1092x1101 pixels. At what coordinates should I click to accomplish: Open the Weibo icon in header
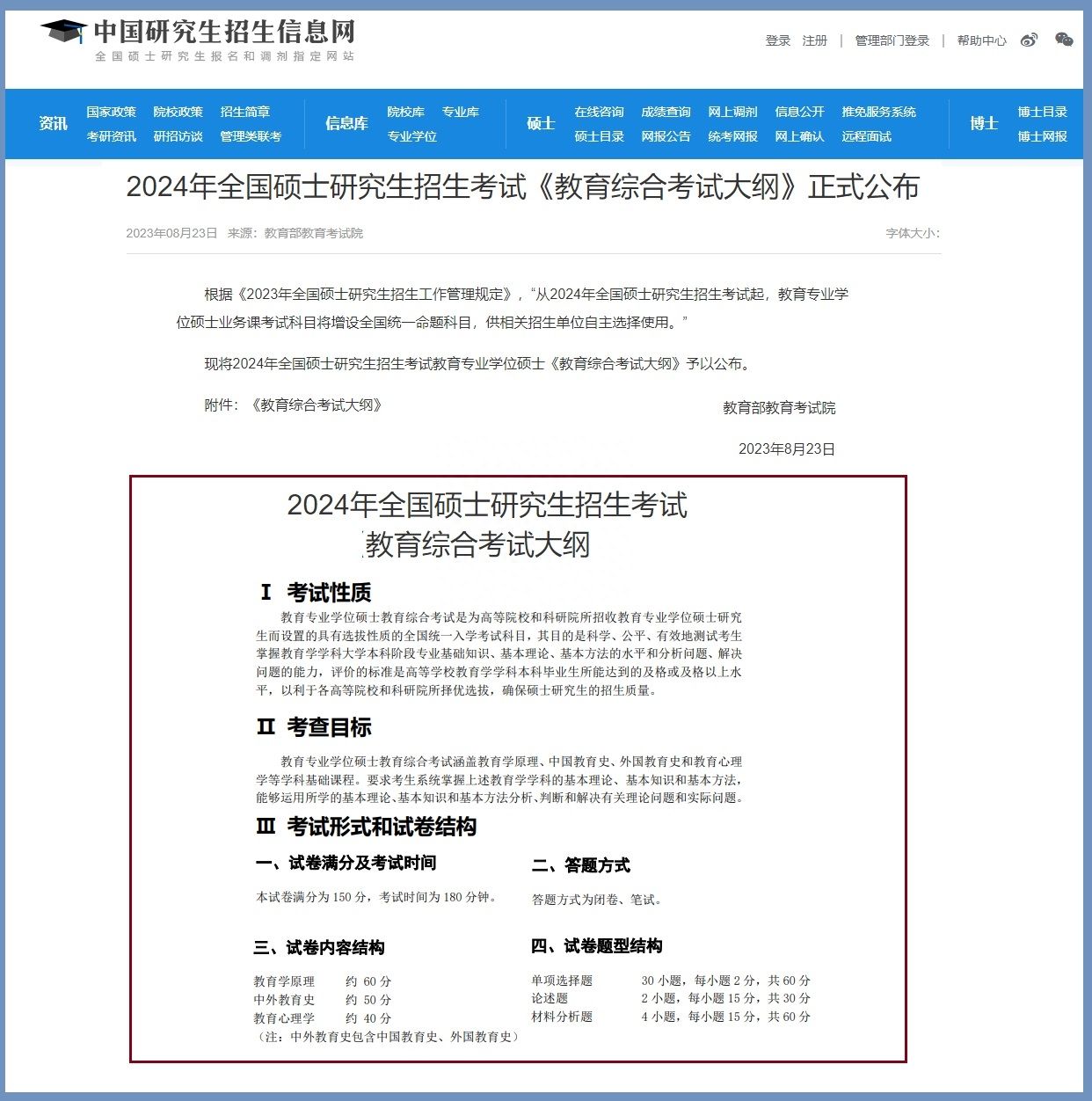(1029, 40)
